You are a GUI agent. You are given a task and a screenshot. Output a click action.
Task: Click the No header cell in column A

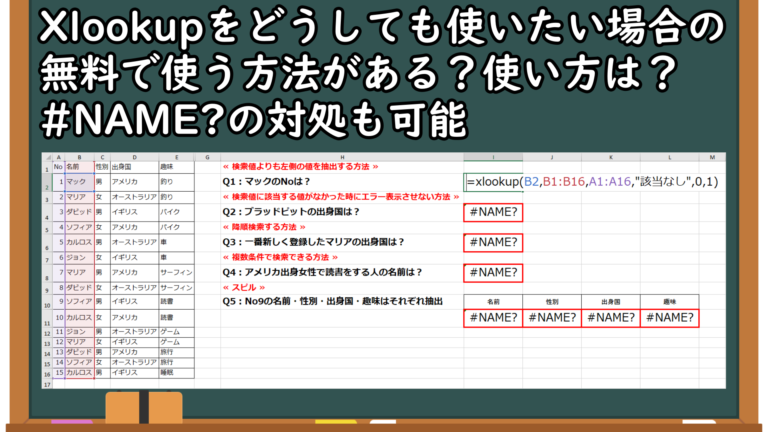[x=57, y=167]
